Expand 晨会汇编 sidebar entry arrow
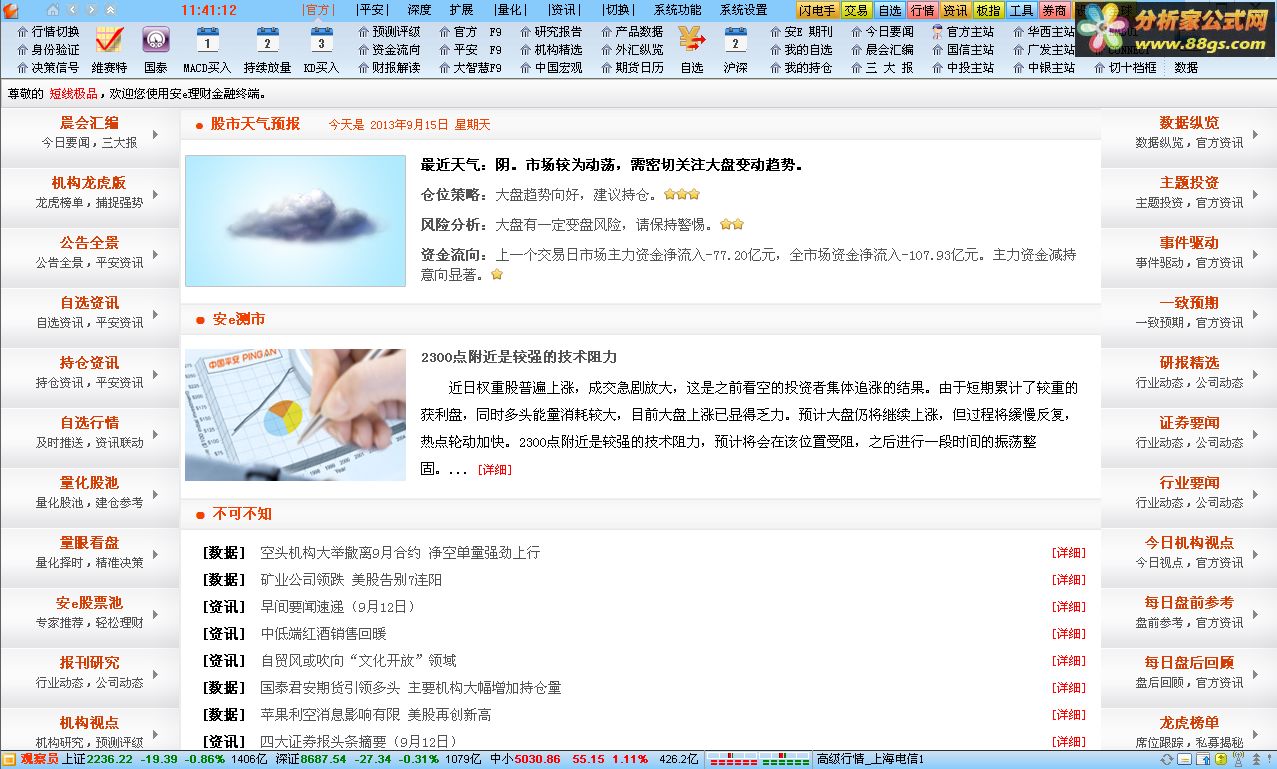Screen dimensions: 1277x769 155,134
